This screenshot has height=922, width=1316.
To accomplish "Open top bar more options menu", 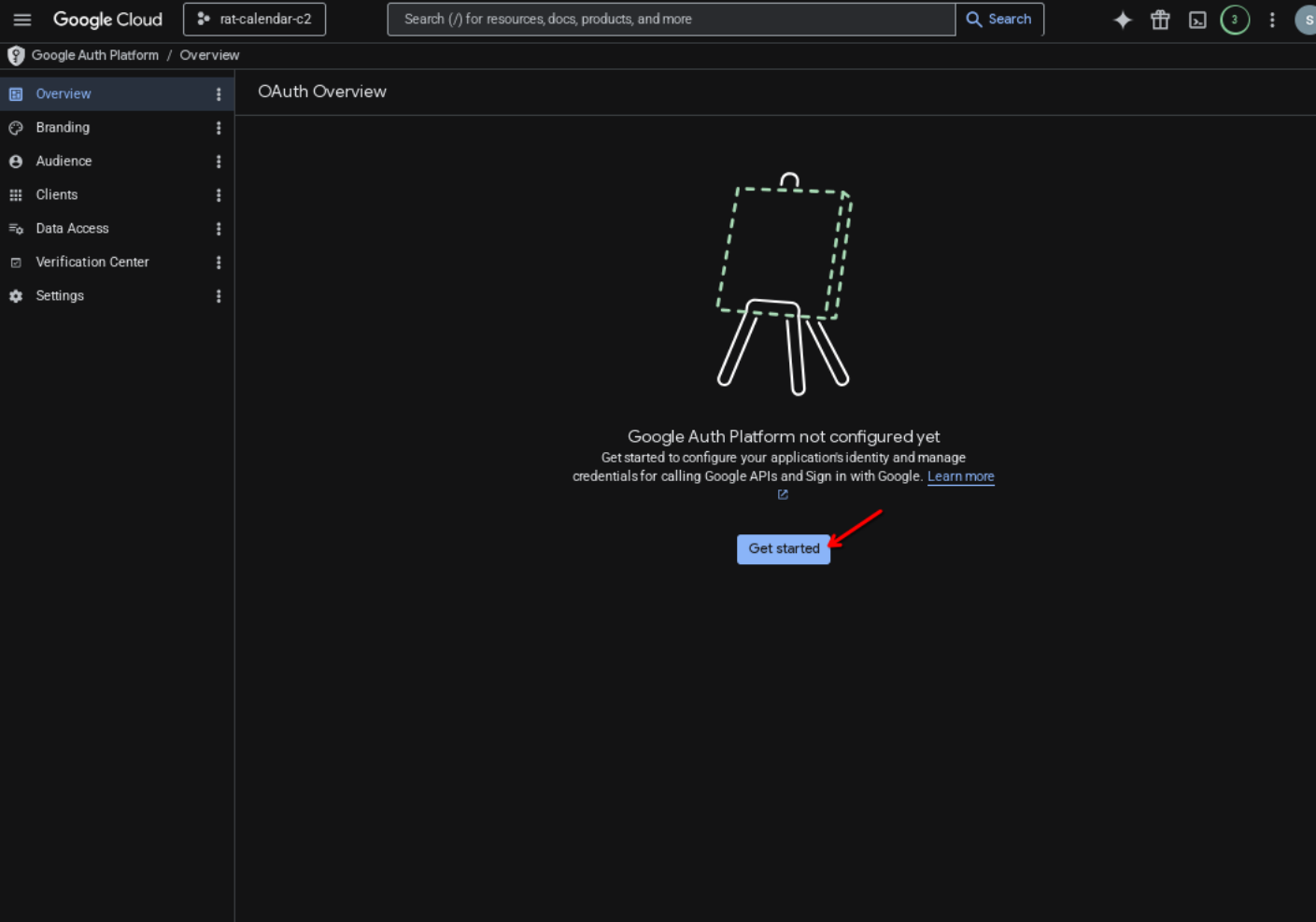I will point(1272,20).
